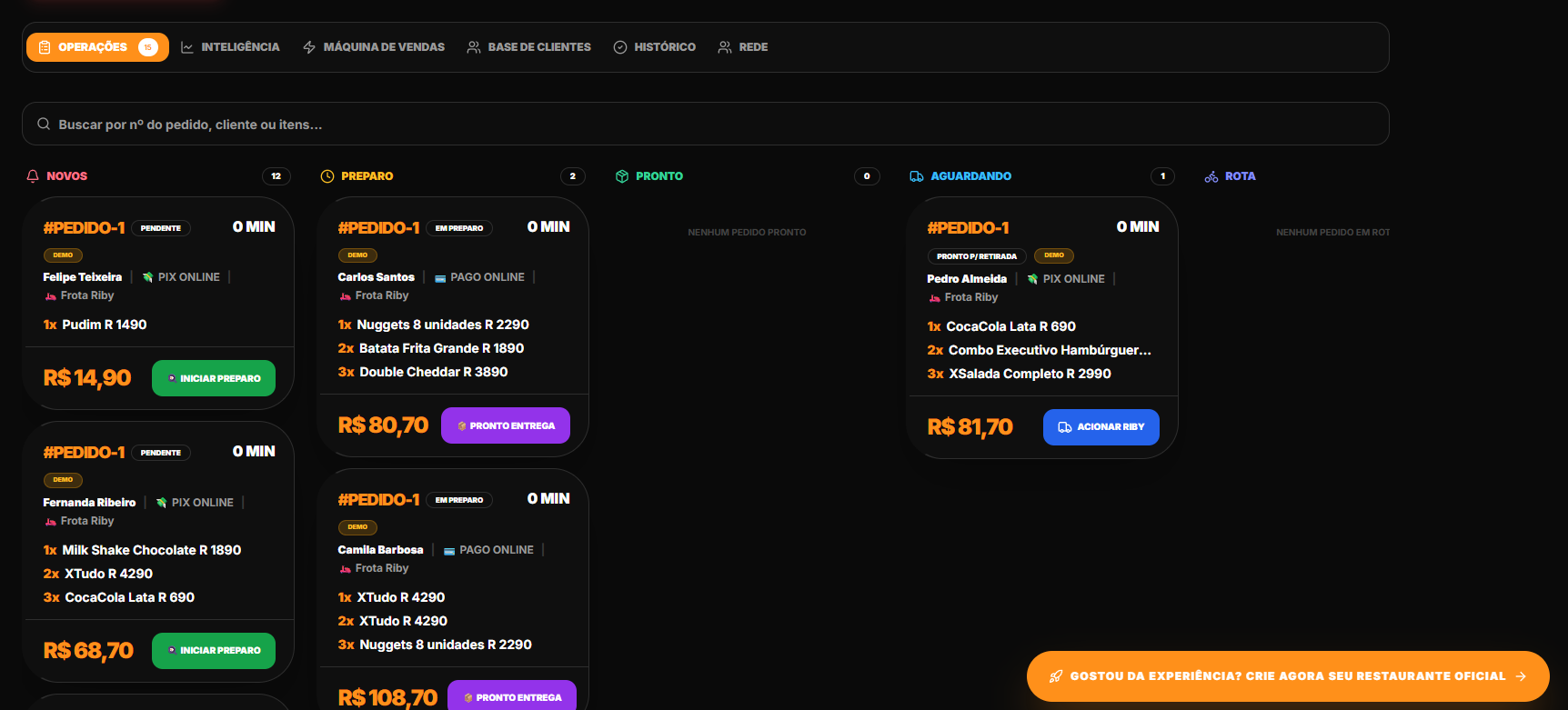Click the bike icon beside Rota
The image size is (1568, 710).
click(x=1211, y=176)
